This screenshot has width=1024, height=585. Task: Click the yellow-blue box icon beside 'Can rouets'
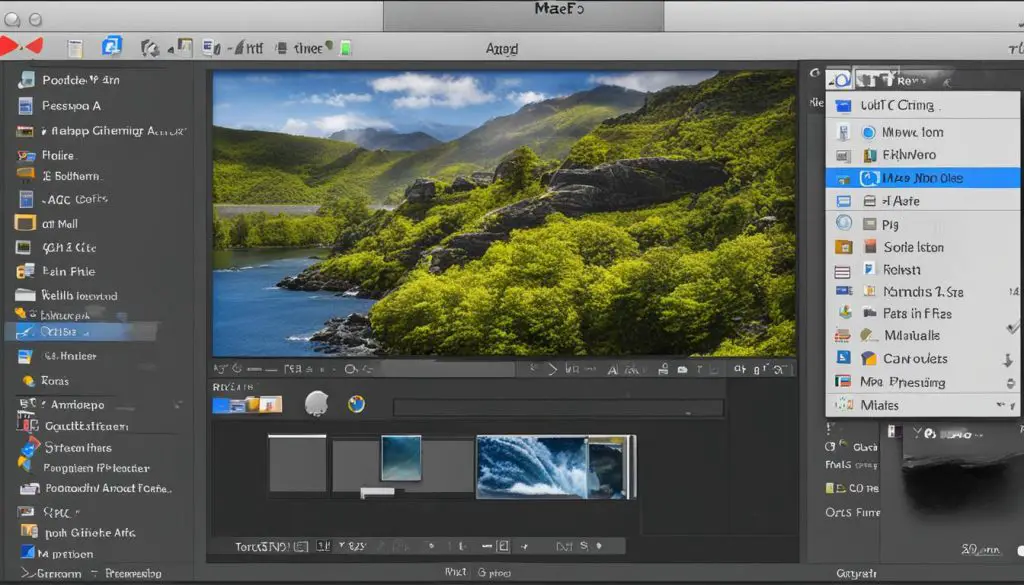point(869,358)
